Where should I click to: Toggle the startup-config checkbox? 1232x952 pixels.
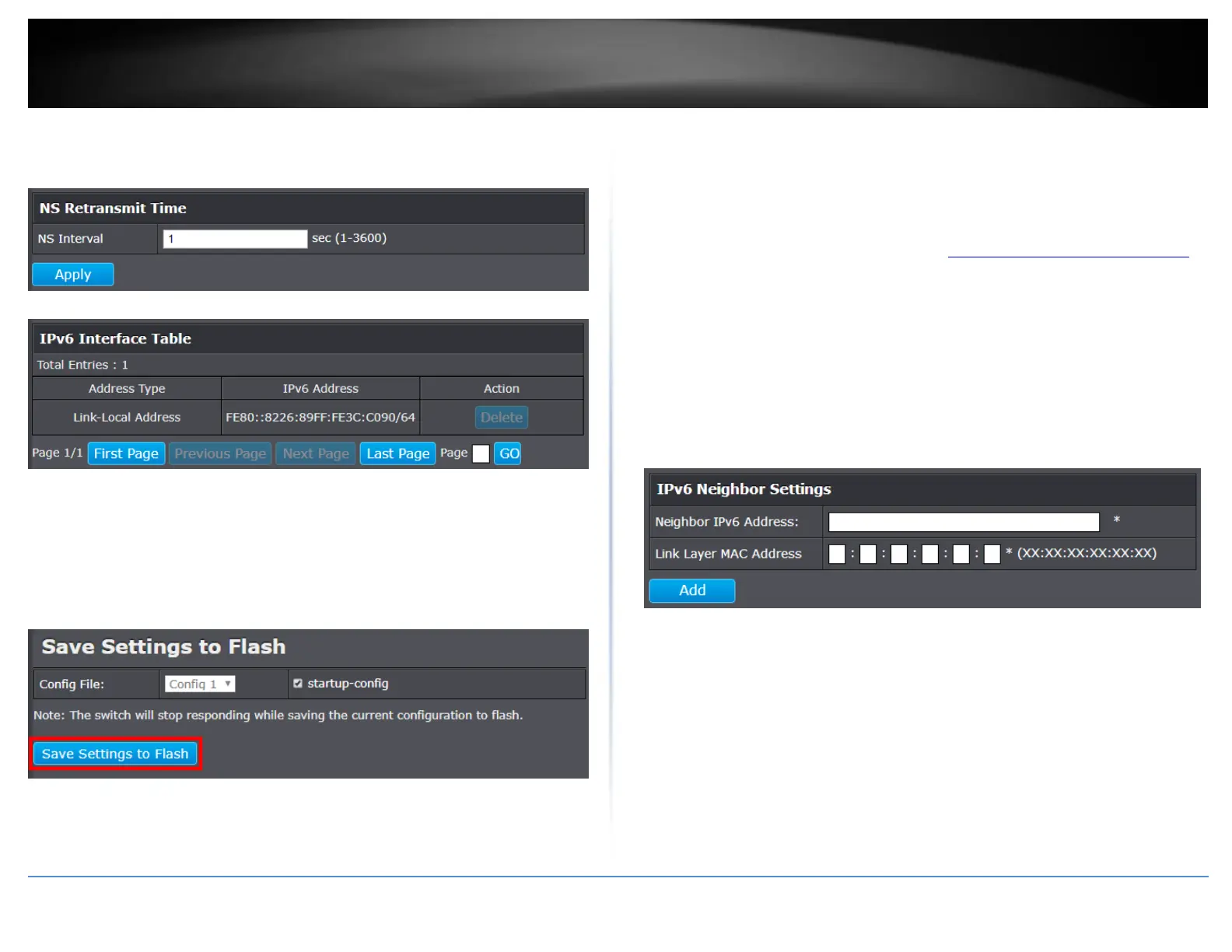tap(298, 684)
